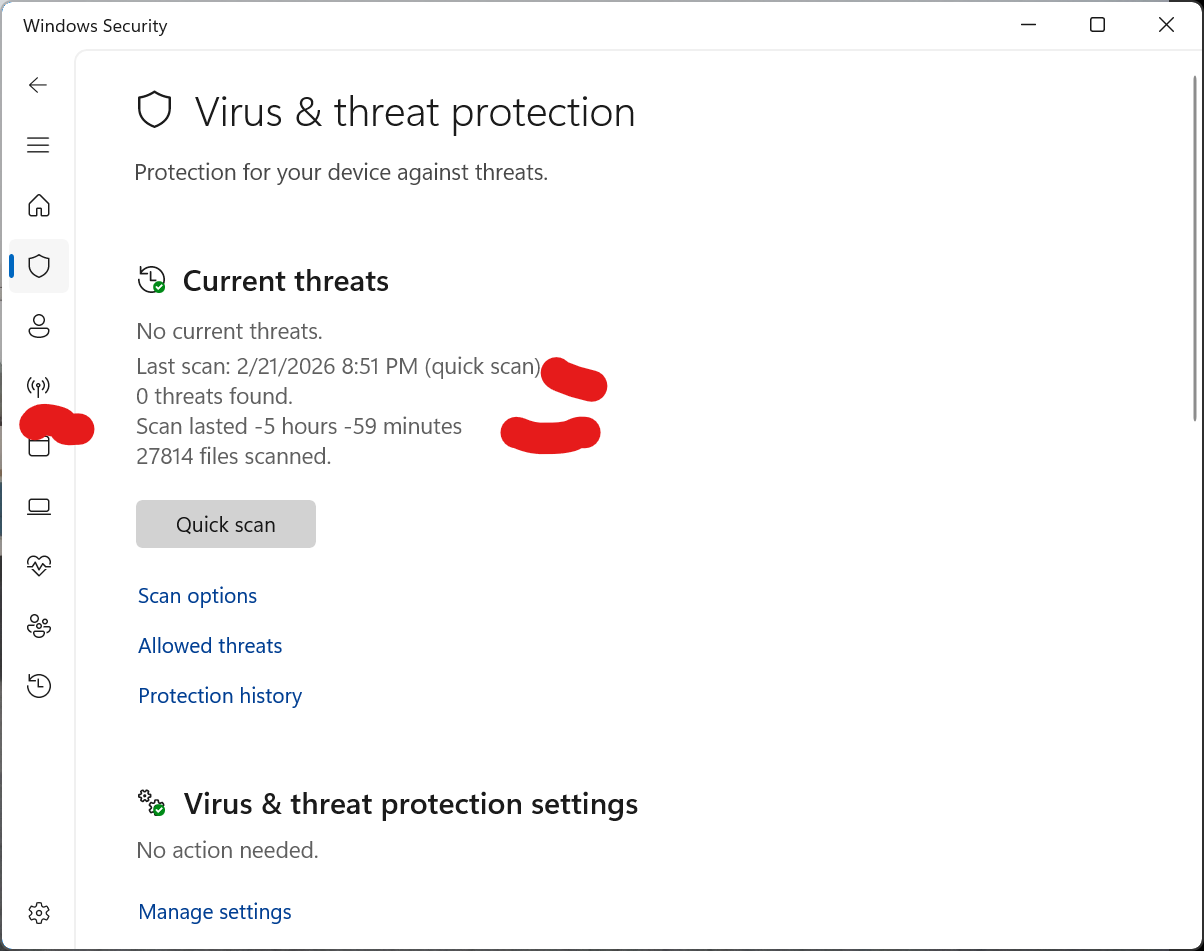
Task: Open the Scan options link
Action: click(197, 596)
